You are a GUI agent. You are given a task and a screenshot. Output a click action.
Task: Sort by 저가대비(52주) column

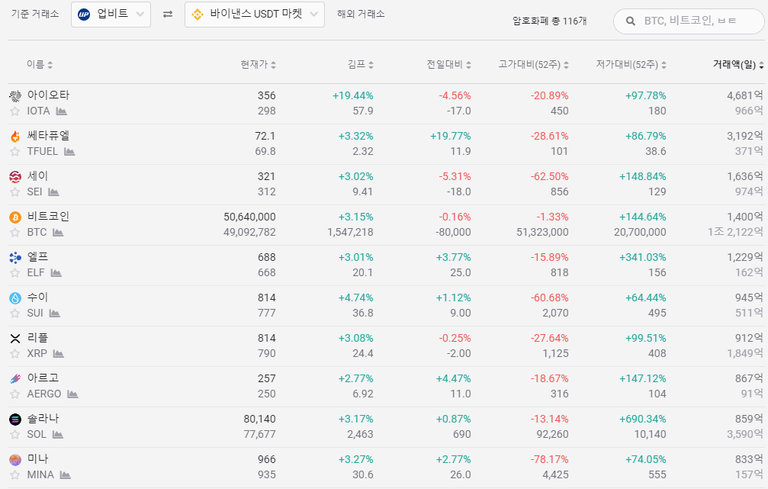click(x=631, y=64)
